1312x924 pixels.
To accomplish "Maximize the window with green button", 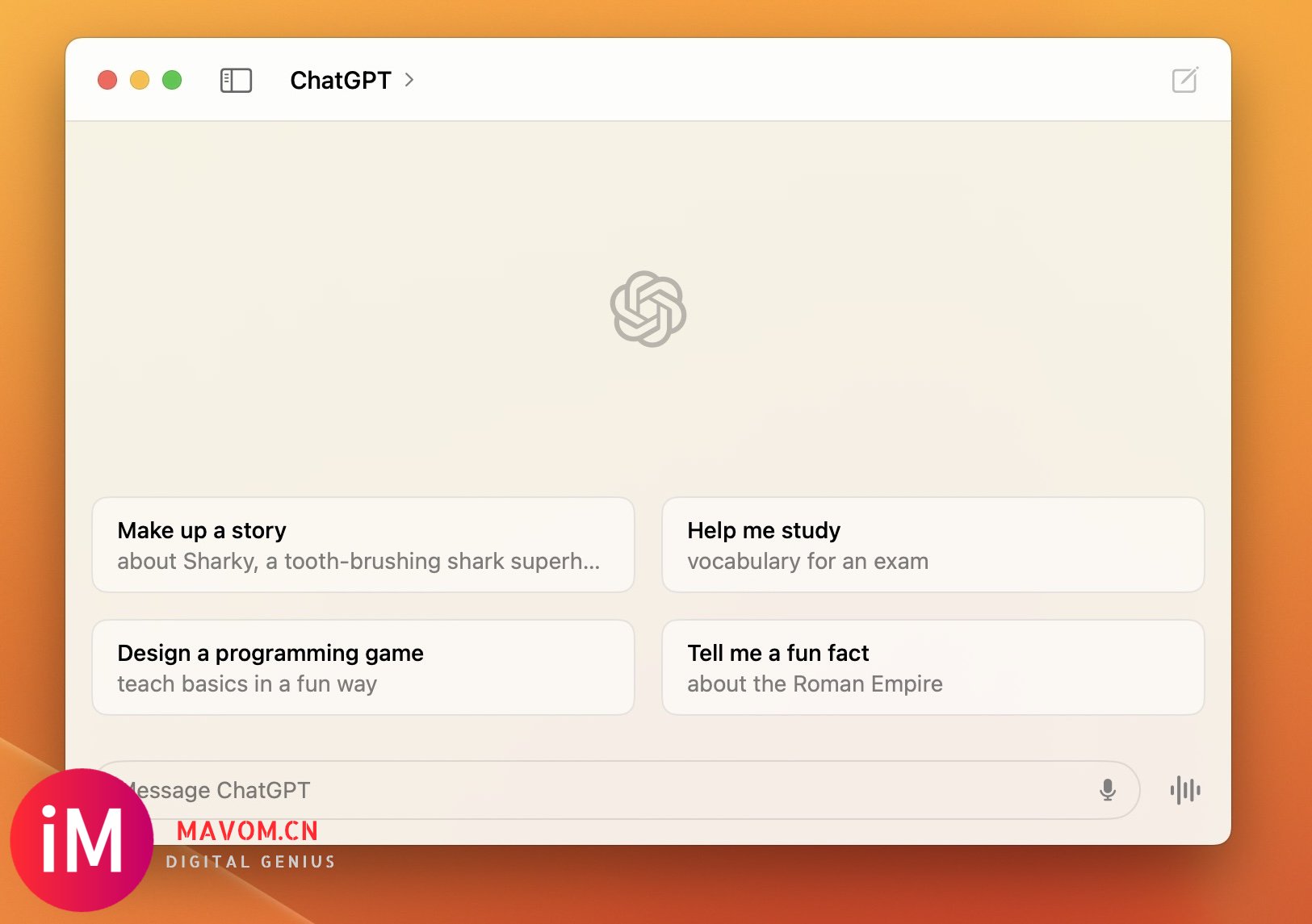I will tap(172, 80).
